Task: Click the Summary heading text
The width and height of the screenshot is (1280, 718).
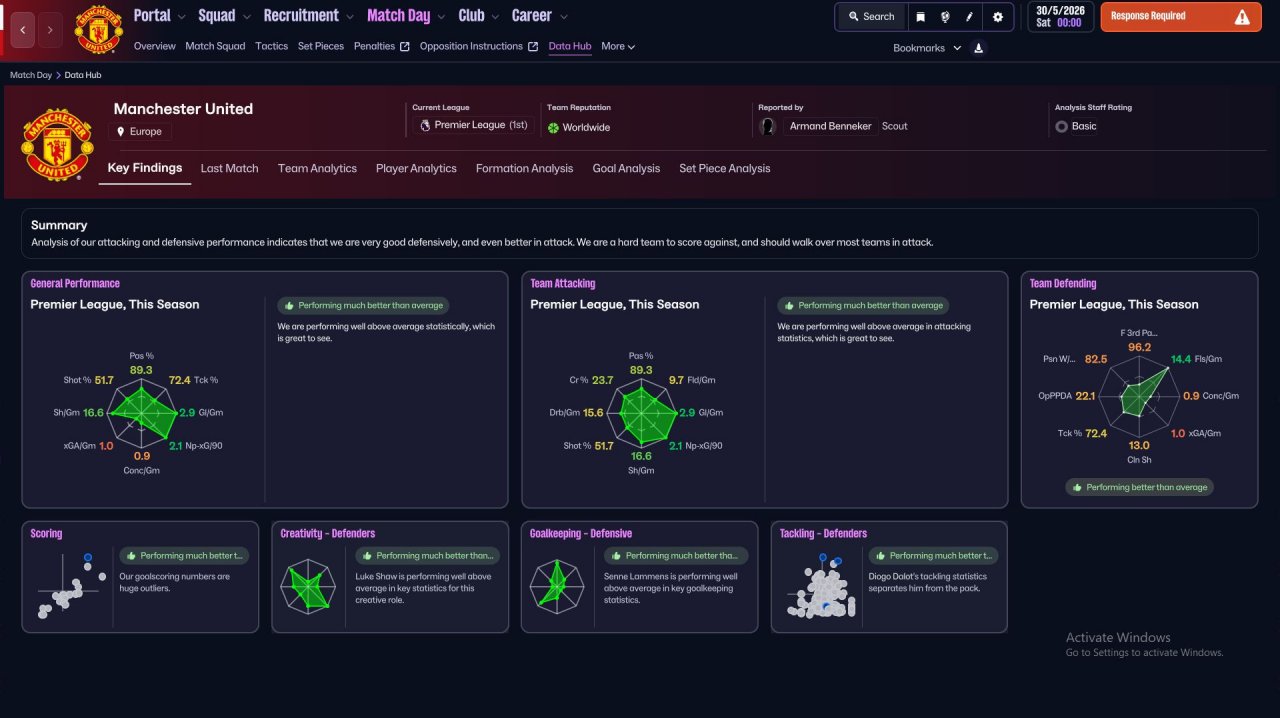Action: (x=59, y=225)
